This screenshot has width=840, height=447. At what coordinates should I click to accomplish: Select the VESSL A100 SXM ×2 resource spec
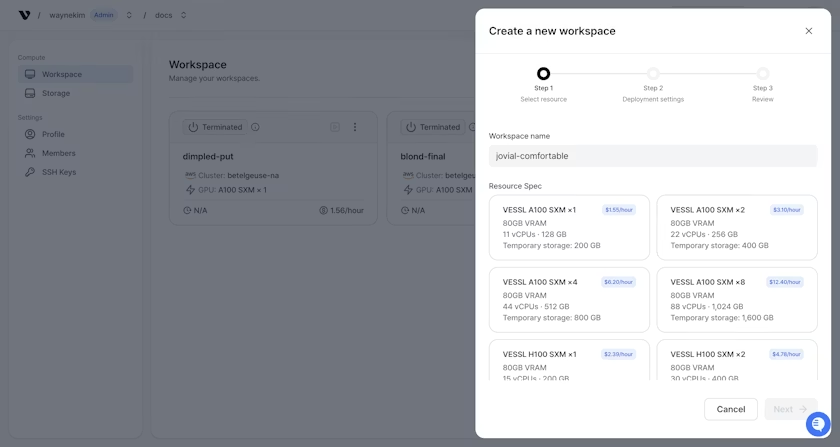tap(737, 227)
